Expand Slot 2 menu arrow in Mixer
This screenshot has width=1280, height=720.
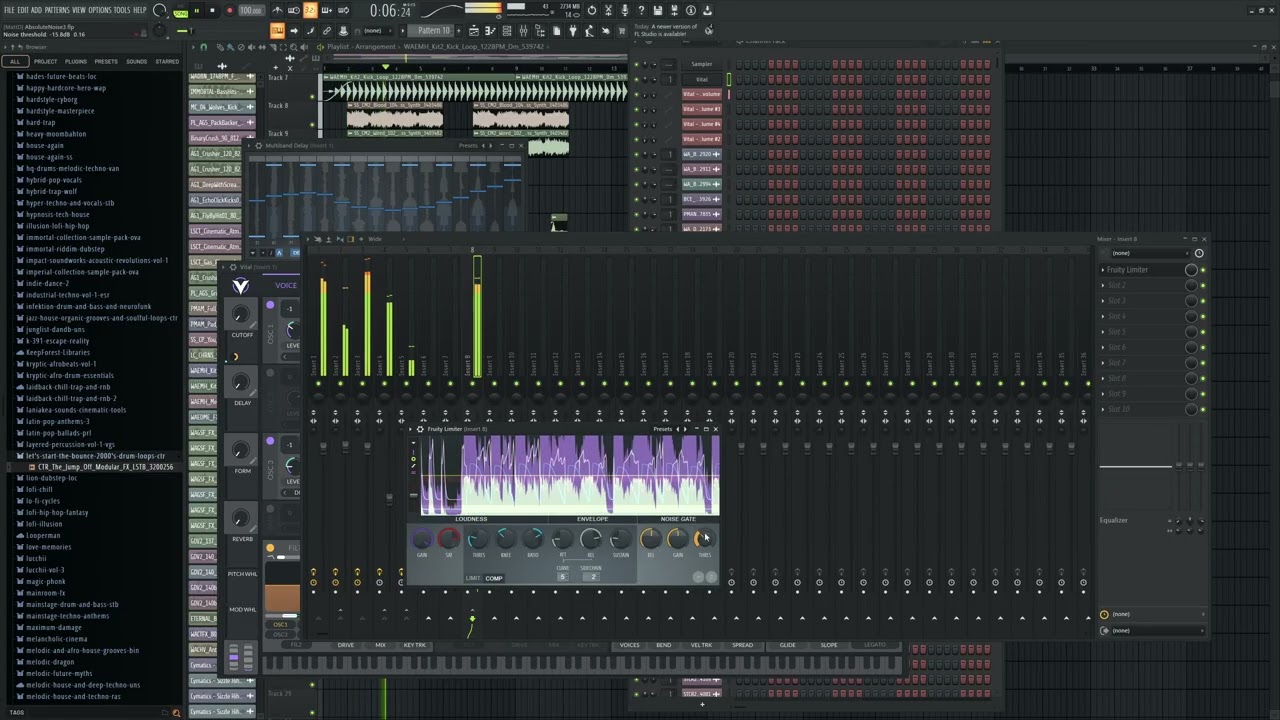click(1103, 285)
